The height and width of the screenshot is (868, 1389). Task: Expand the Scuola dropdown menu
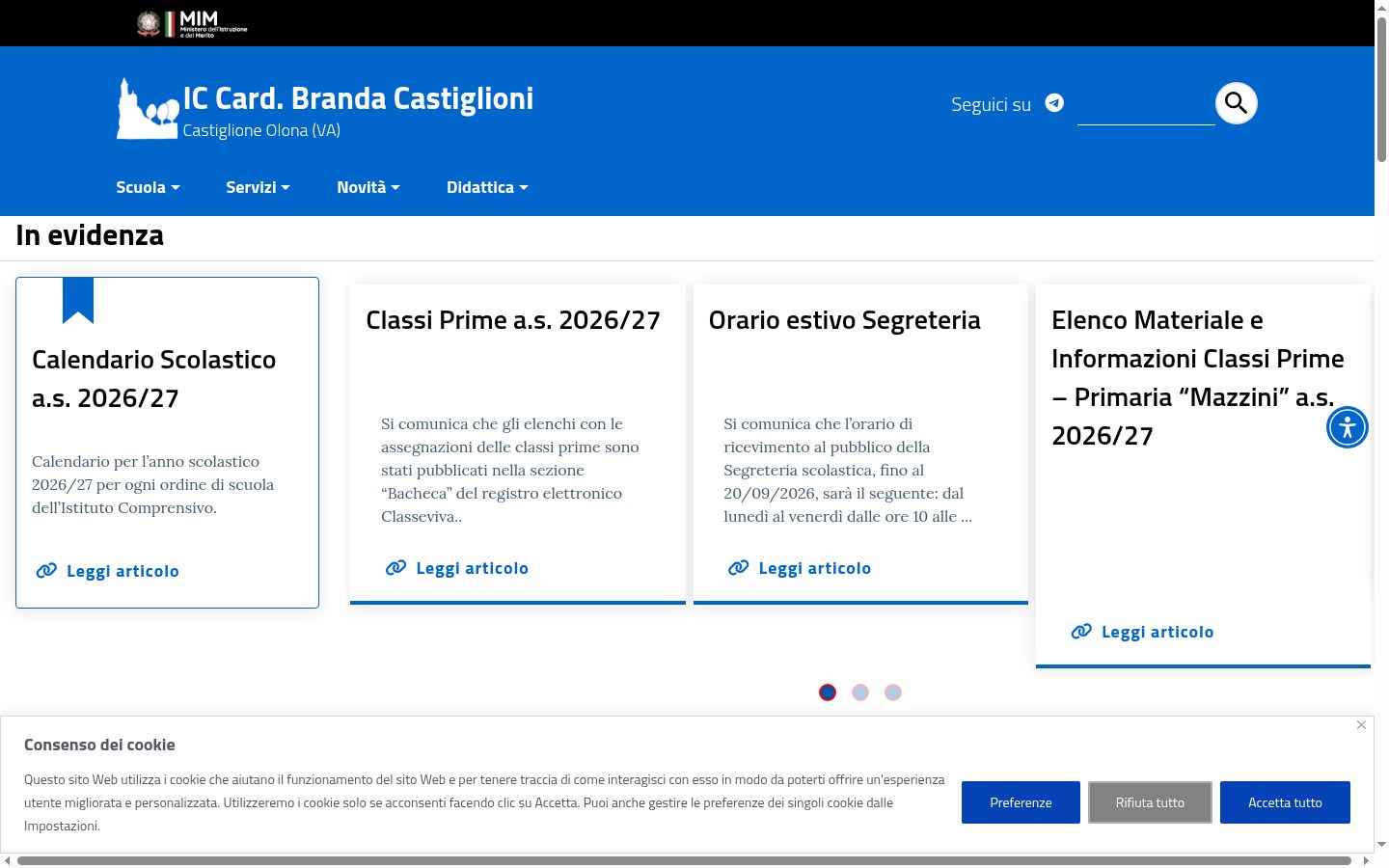click(148, 187)
